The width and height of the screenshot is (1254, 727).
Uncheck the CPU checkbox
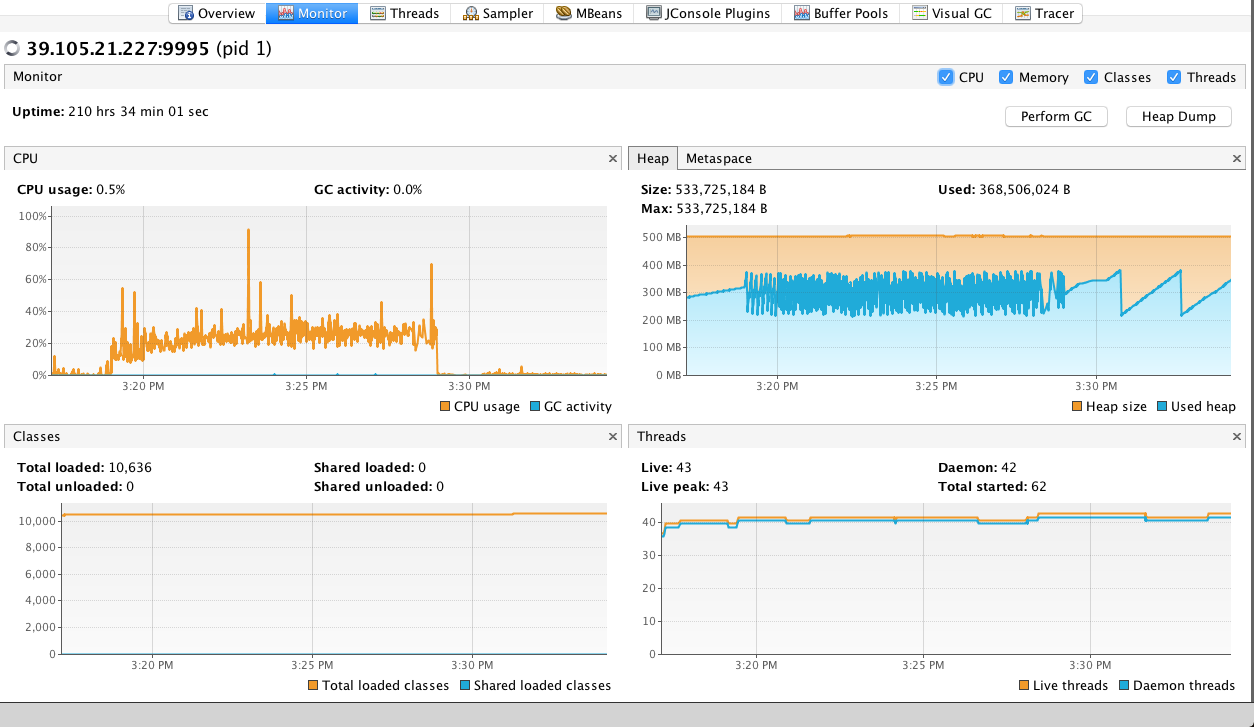[946, 77]
